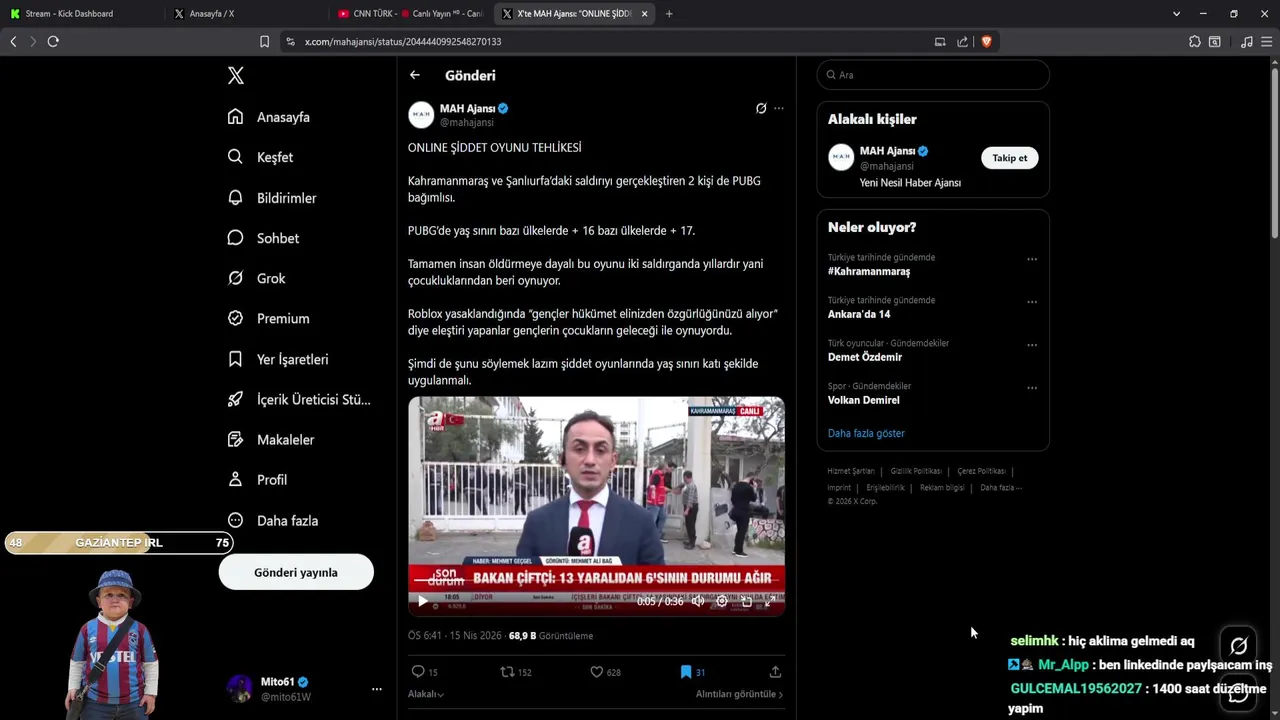This screenshot has height=720, width=1280.
Task: Click the Makaleler icon in sidebar
Action: tap(235, 439)
